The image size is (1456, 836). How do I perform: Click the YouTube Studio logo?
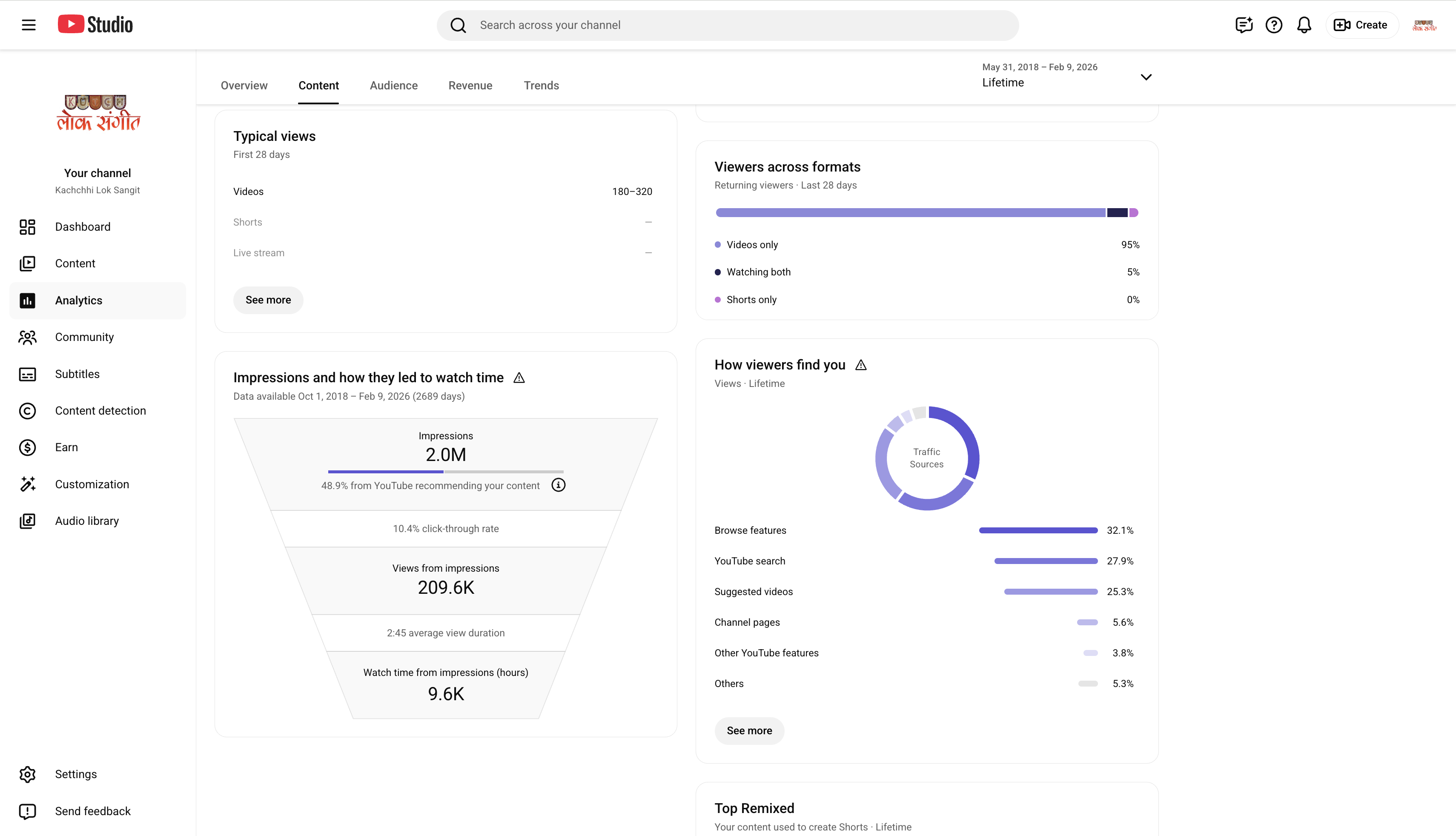click(x=95, y=25)
